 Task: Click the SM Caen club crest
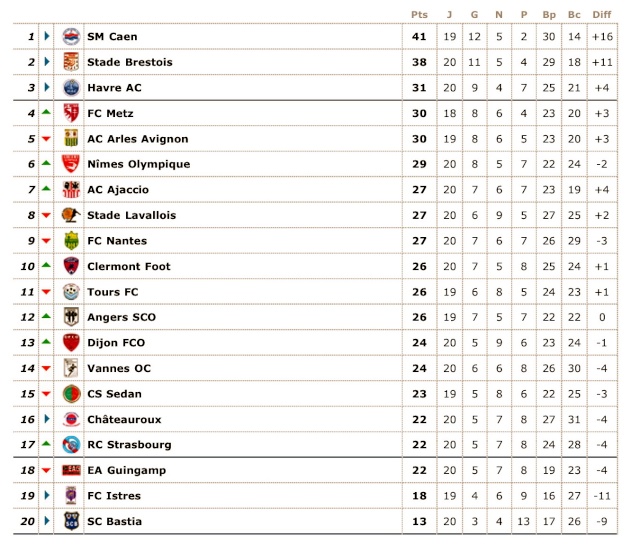tap(71, 36)
